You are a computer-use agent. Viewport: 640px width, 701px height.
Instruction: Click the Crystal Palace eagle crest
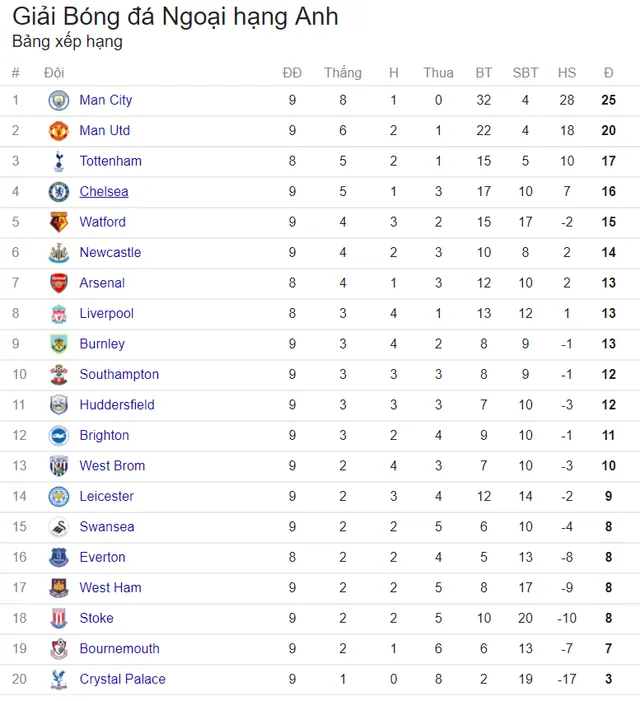pos(59,680)
